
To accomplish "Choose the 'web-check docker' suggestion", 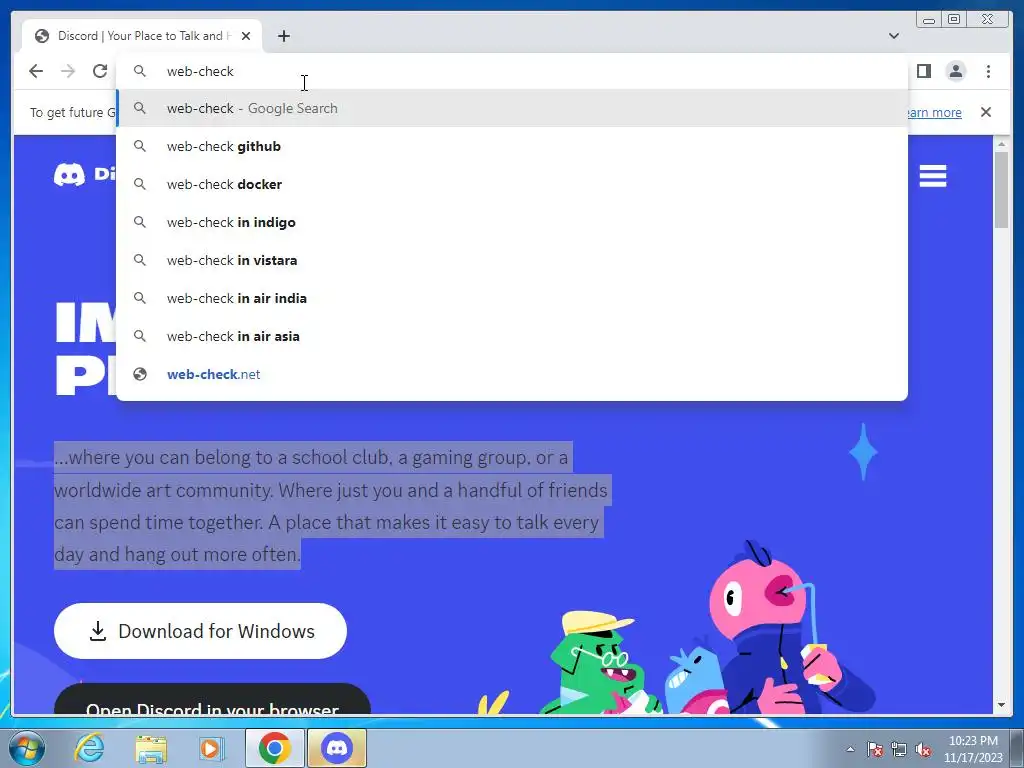I will 512,184.
